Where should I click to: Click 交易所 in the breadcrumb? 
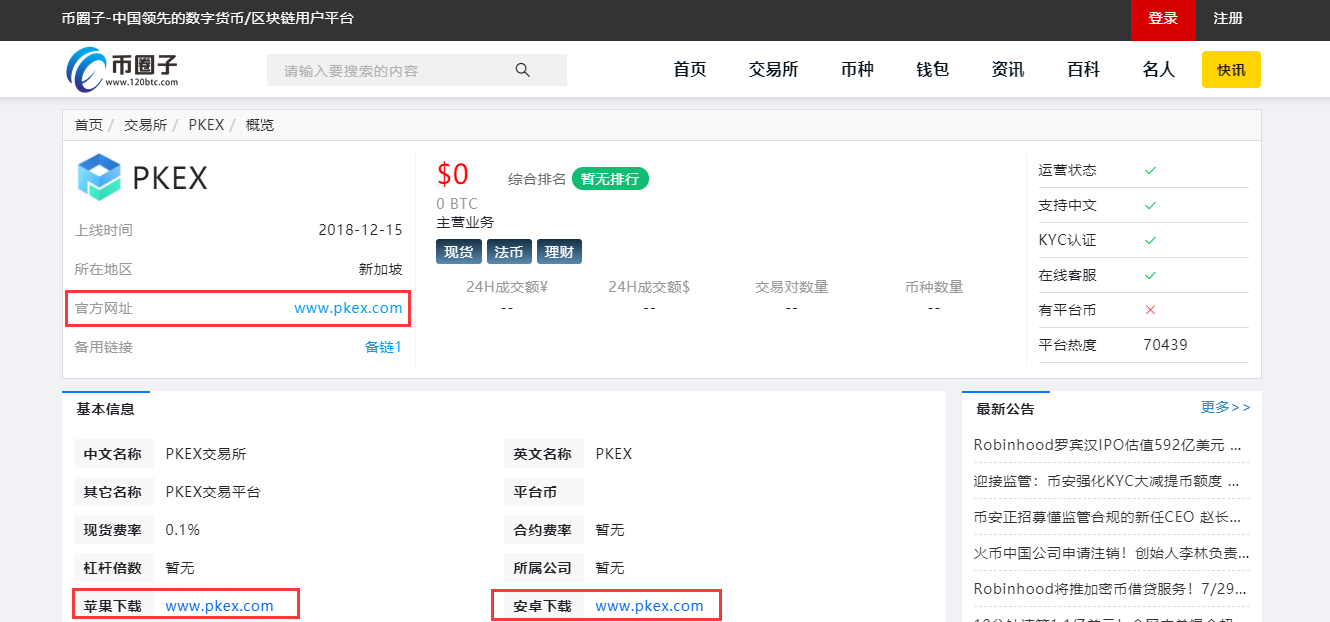point(146,125)
